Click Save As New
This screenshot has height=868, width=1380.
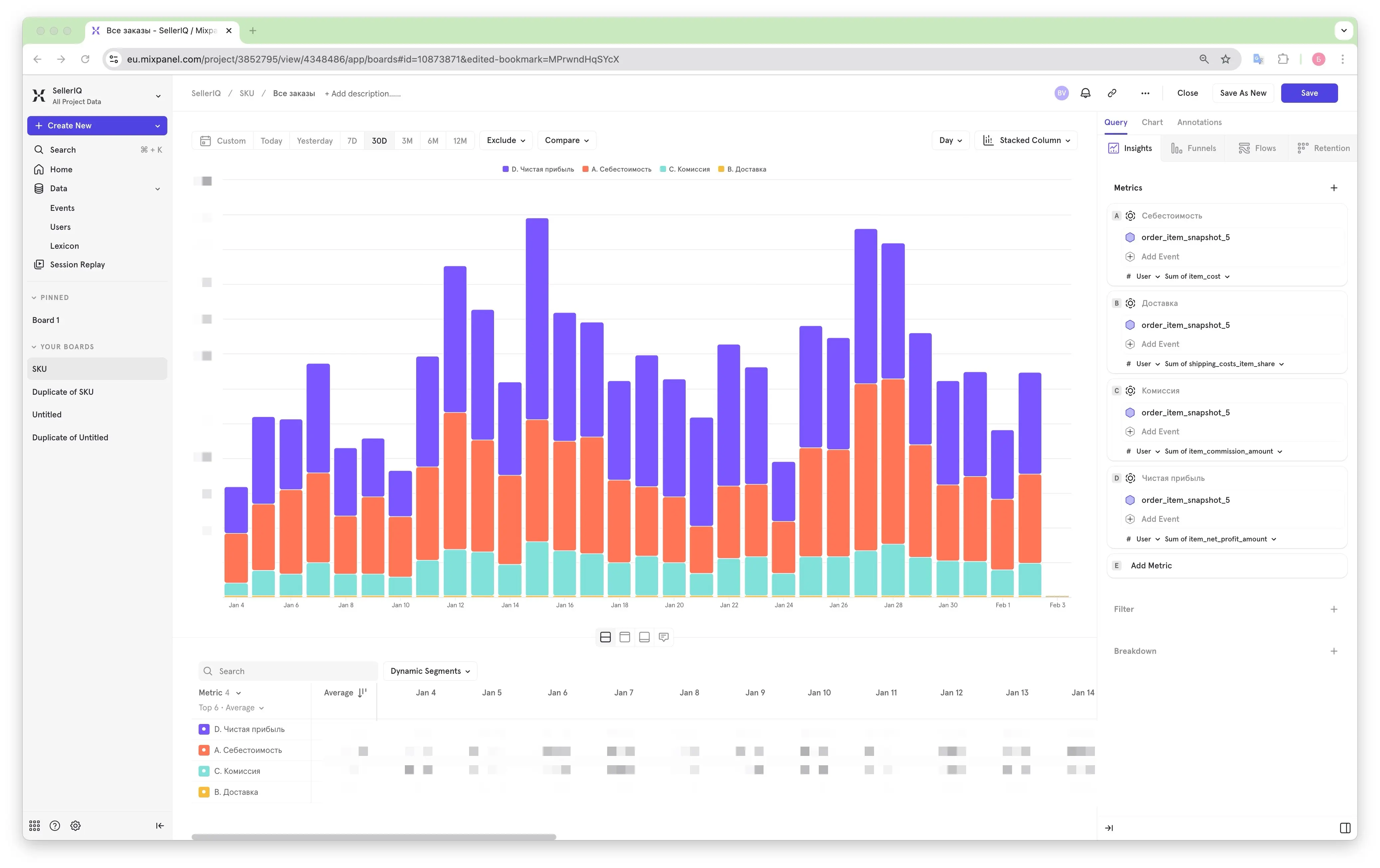pyautogui.click(x=1243, y=93)
